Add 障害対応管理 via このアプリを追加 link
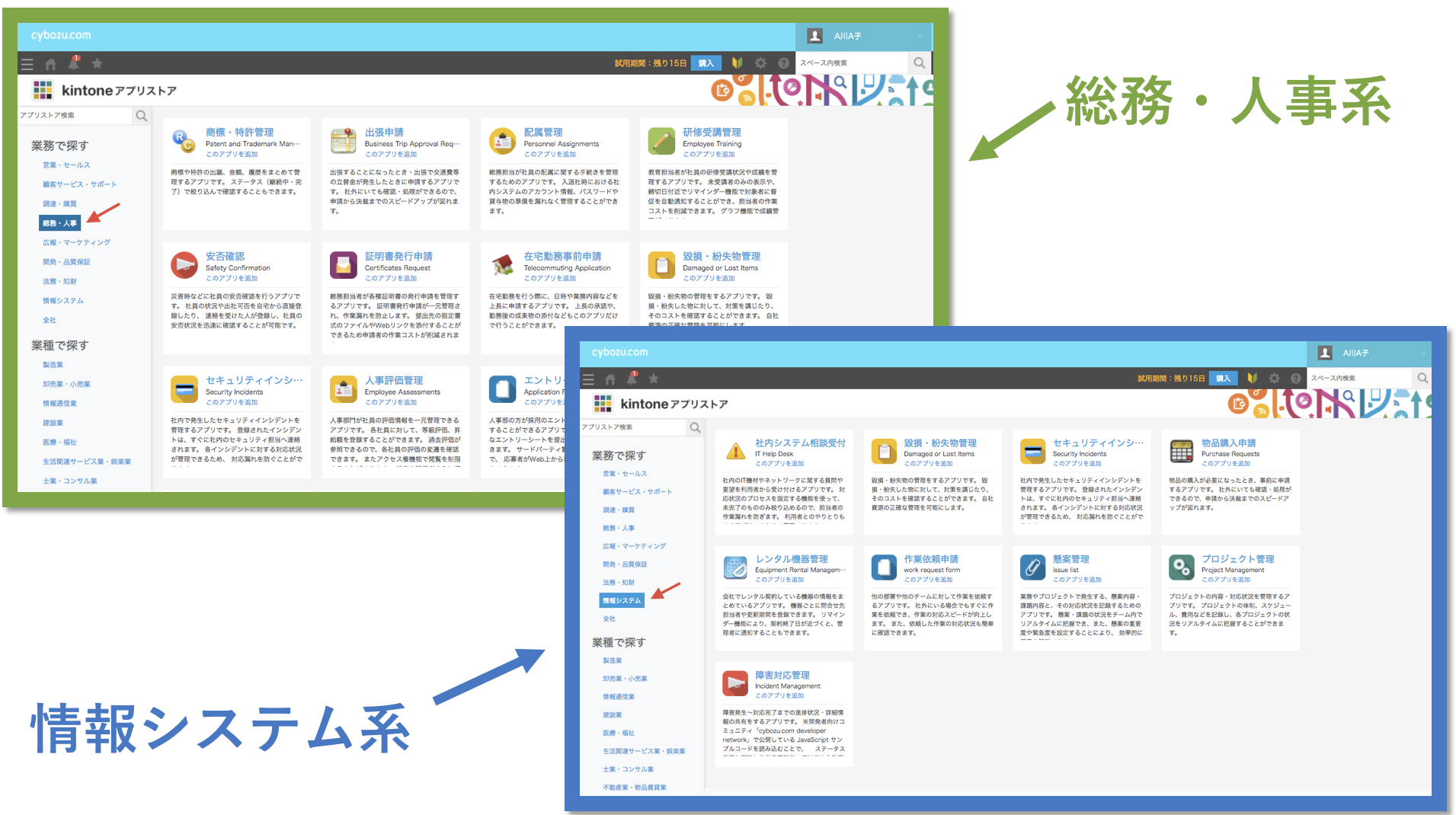This screenshot has height=815, width=1456. coord(779,696)
